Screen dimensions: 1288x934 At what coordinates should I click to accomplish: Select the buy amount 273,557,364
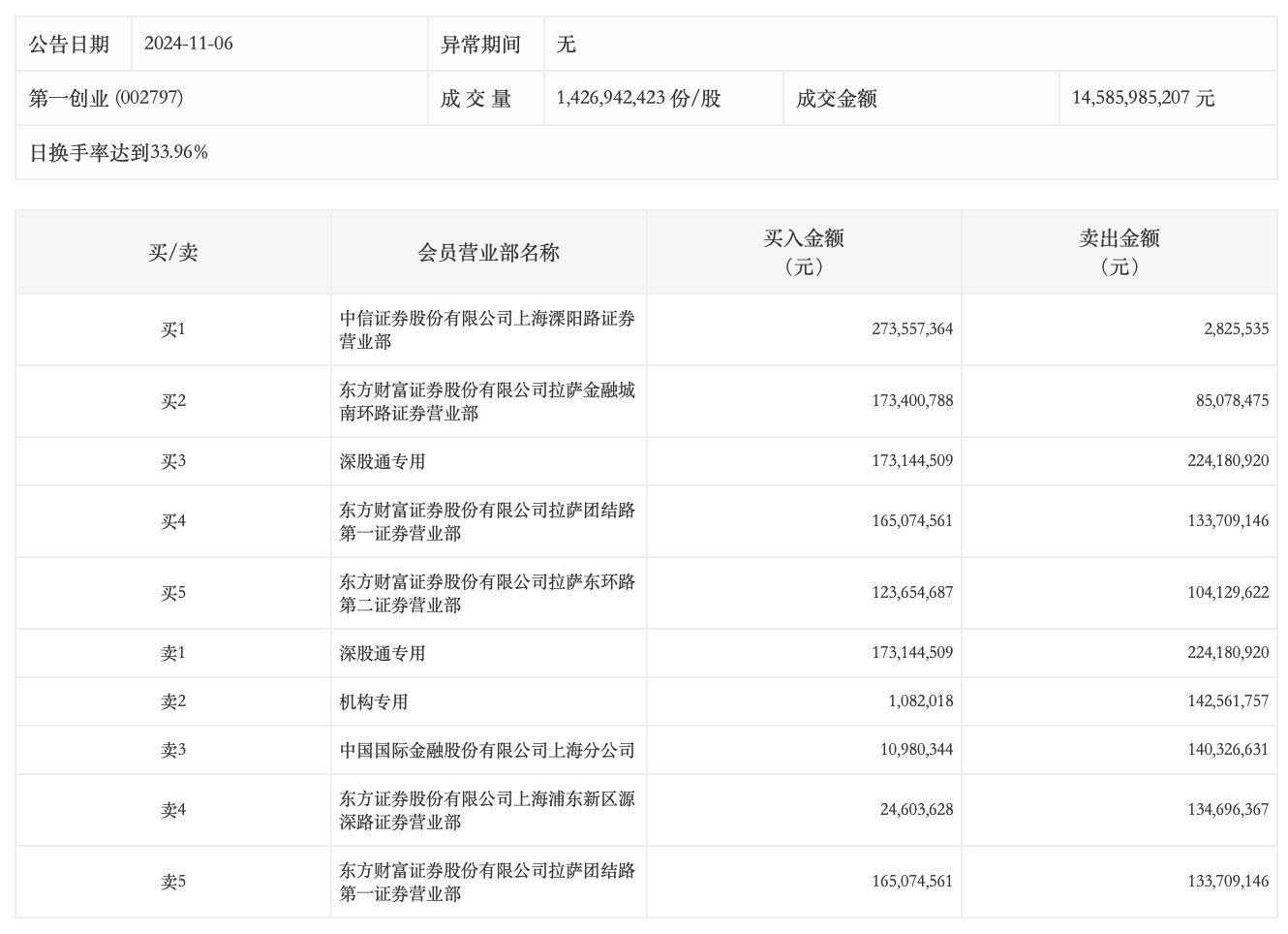click(x=912, y=329)
